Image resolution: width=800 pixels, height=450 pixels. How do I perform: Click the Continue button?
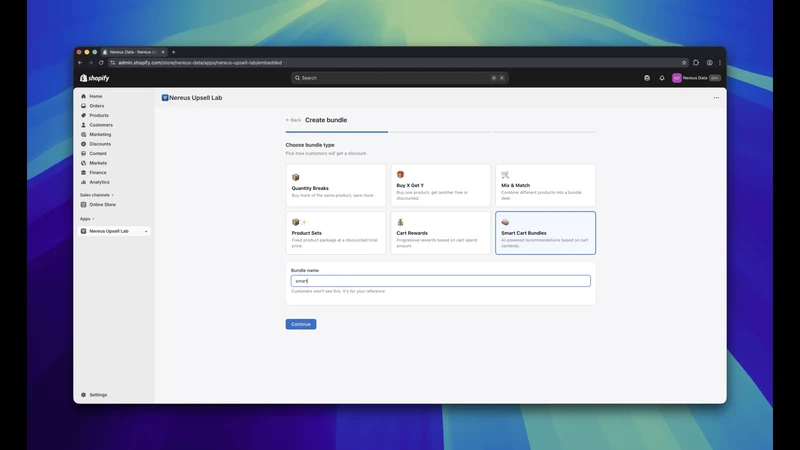[x=301, y=324]
